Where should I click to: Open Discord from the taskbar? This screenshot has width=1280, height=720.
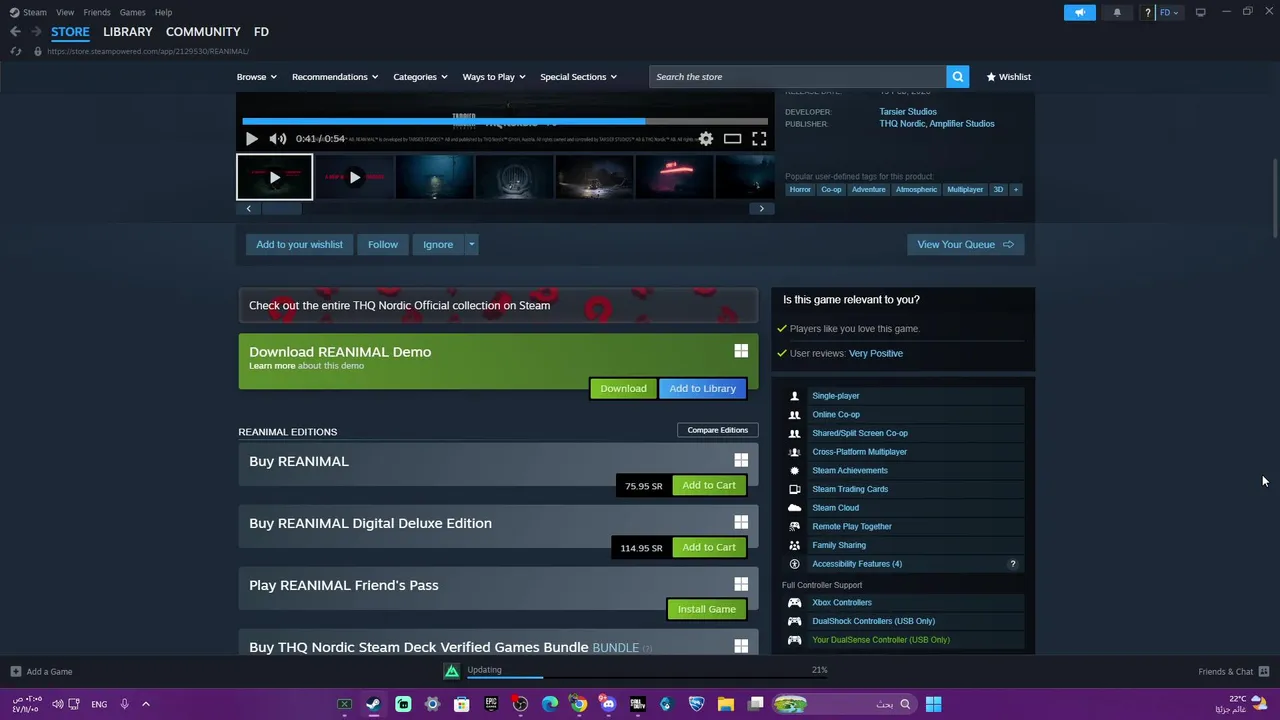[608, 704]
